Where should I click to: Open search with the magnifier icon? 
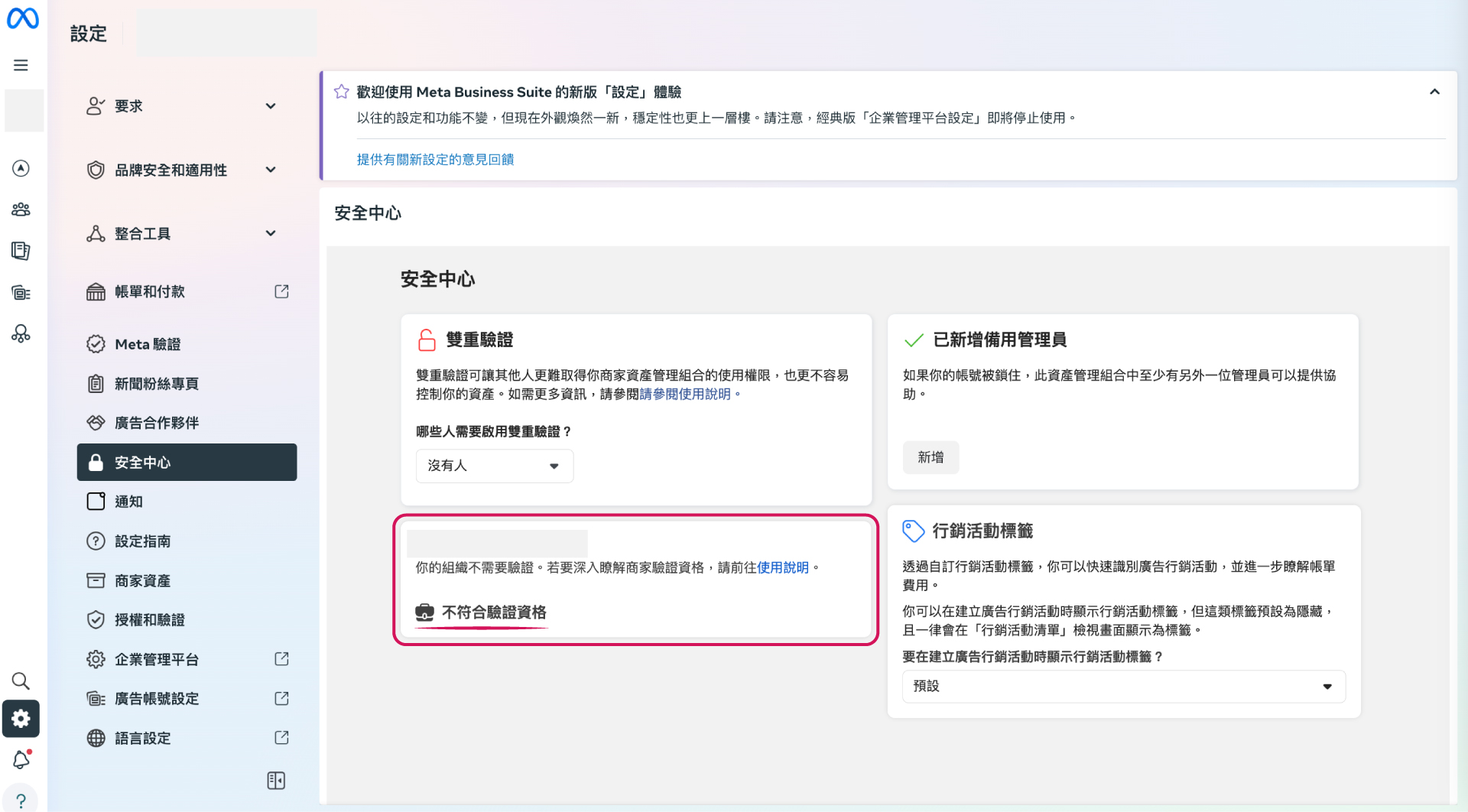(x=21, y=680)
